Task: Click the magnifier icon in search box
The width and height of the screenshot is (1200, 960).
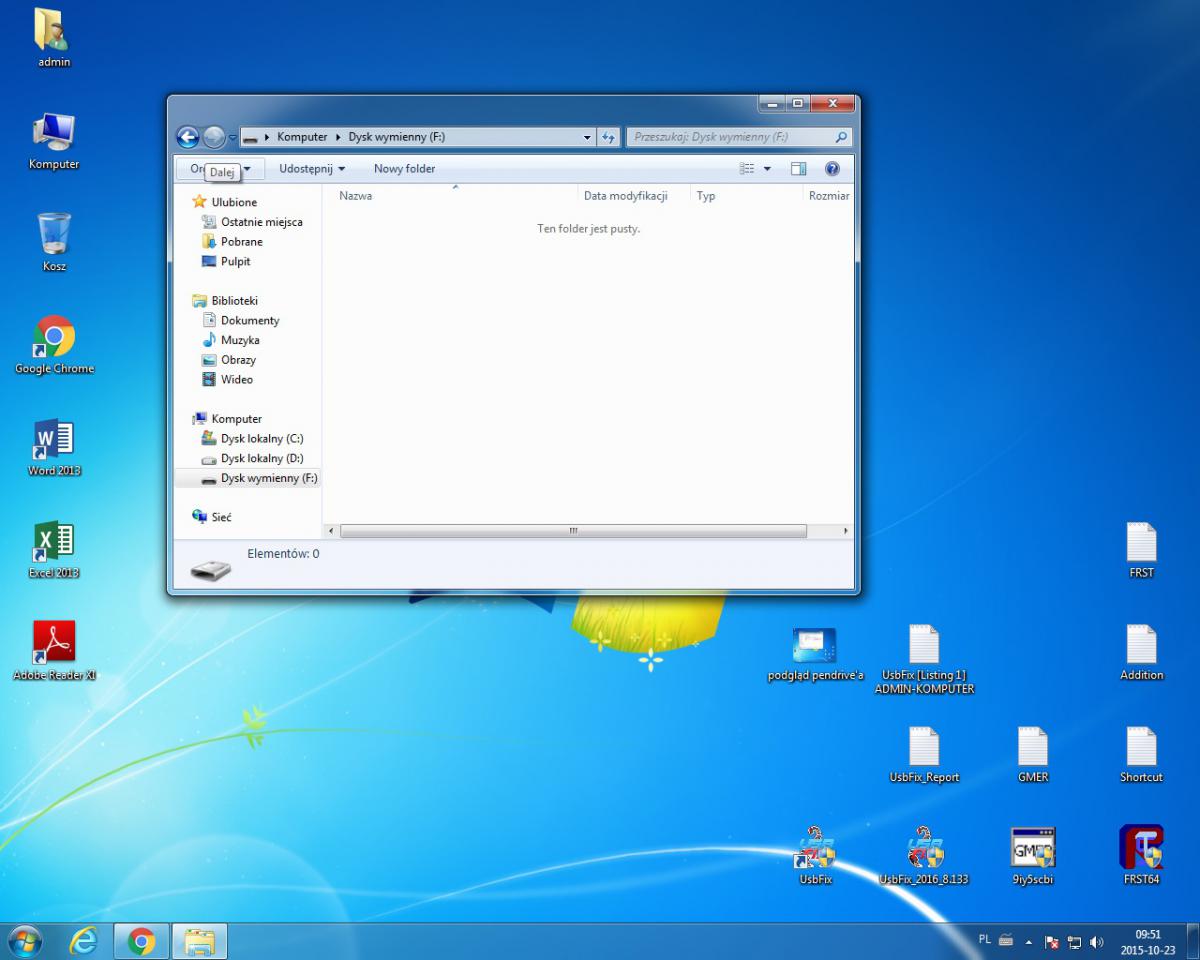Action: pos(841,137)
